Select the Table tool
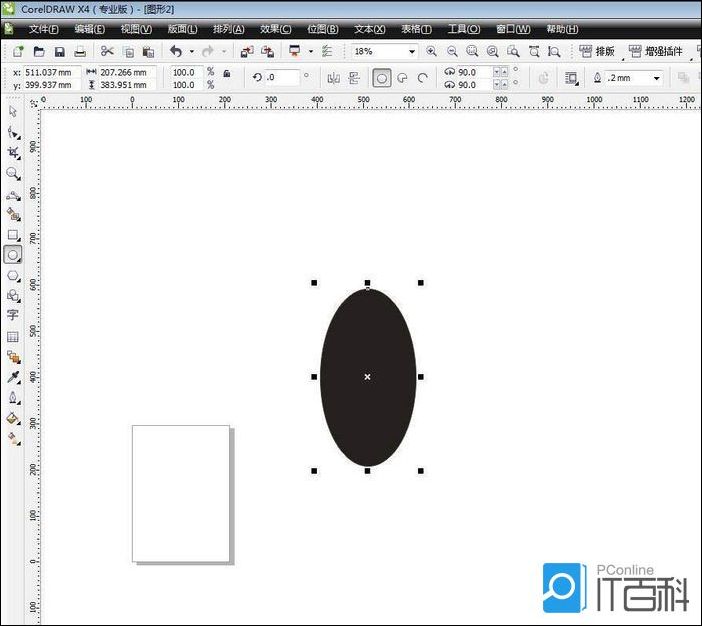 [13, 337]
